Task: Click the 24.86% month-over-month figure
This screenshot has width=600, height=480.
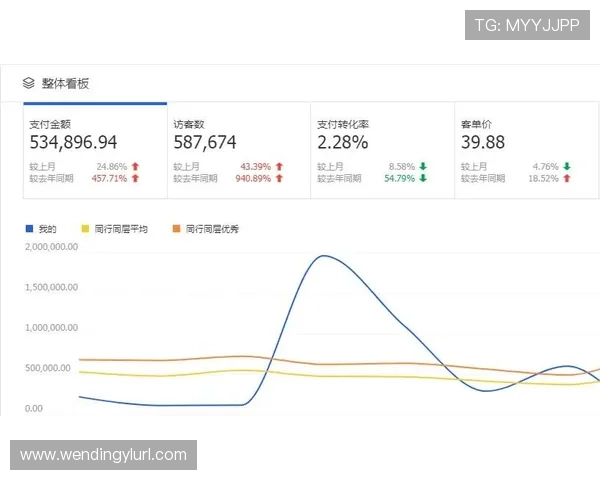Action: (x=112, y=167)
